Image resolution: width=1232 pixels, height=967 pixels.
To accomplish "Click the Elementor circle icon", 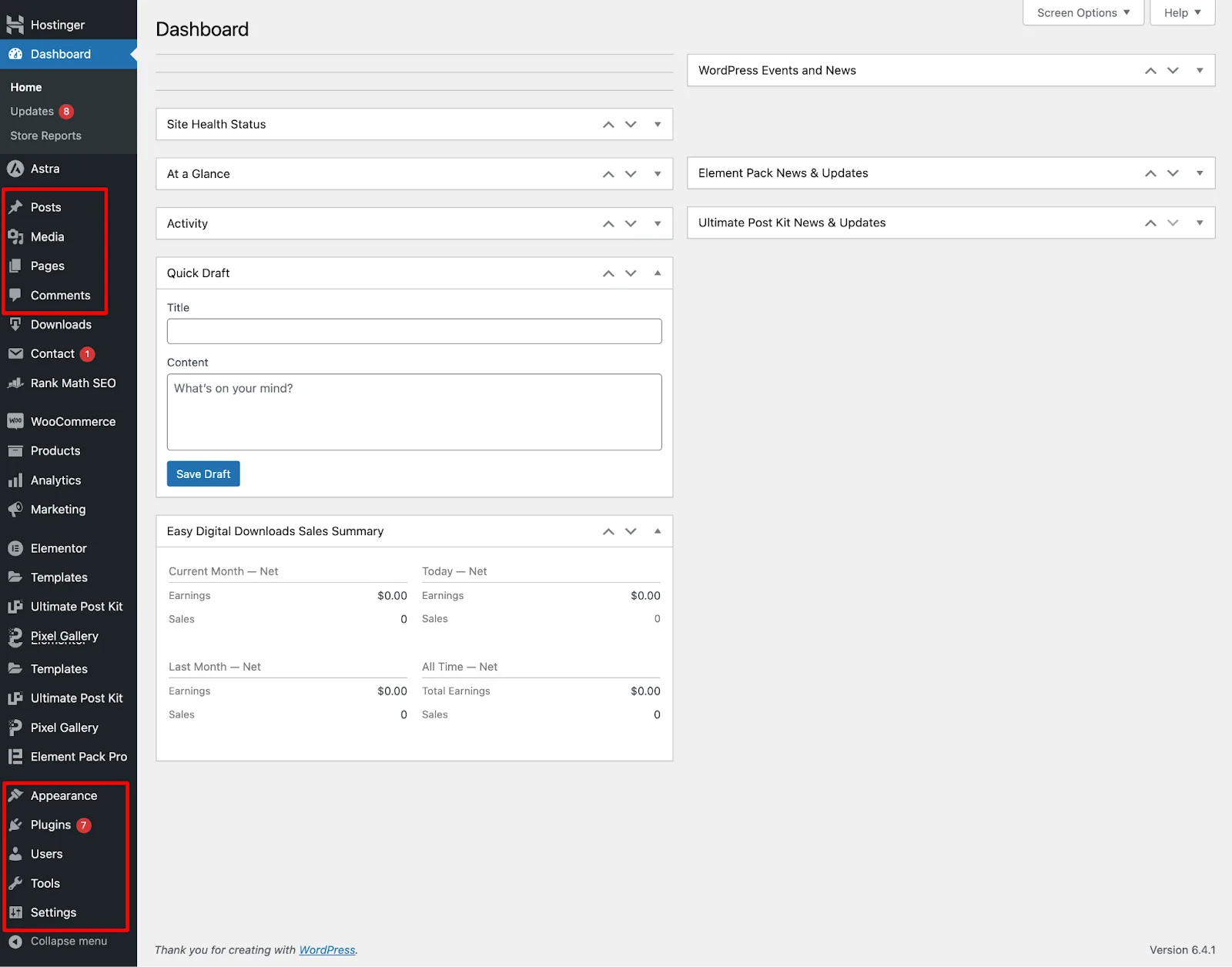I will coord(15,548).
